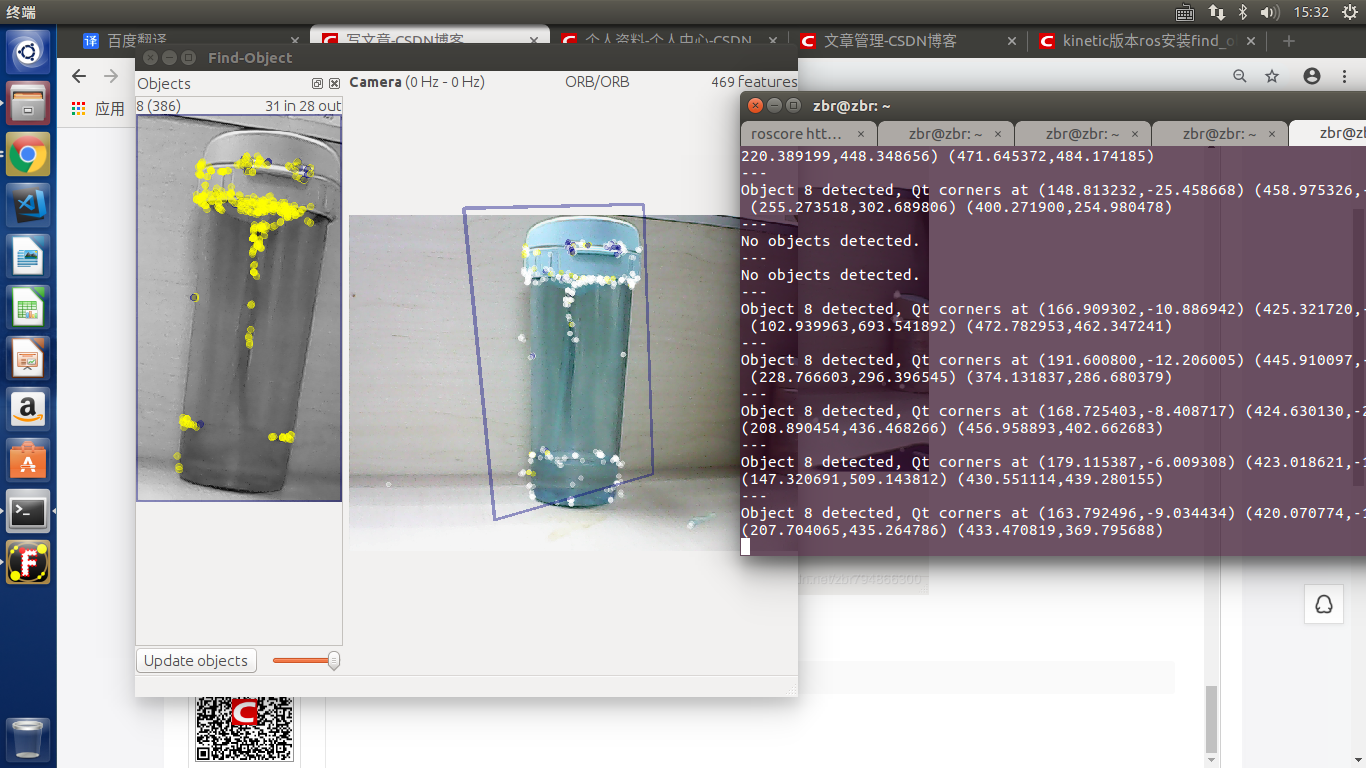Launch Visual Studio Code from the dock
The image size is (1366, 768).
(x=27, y=205)
